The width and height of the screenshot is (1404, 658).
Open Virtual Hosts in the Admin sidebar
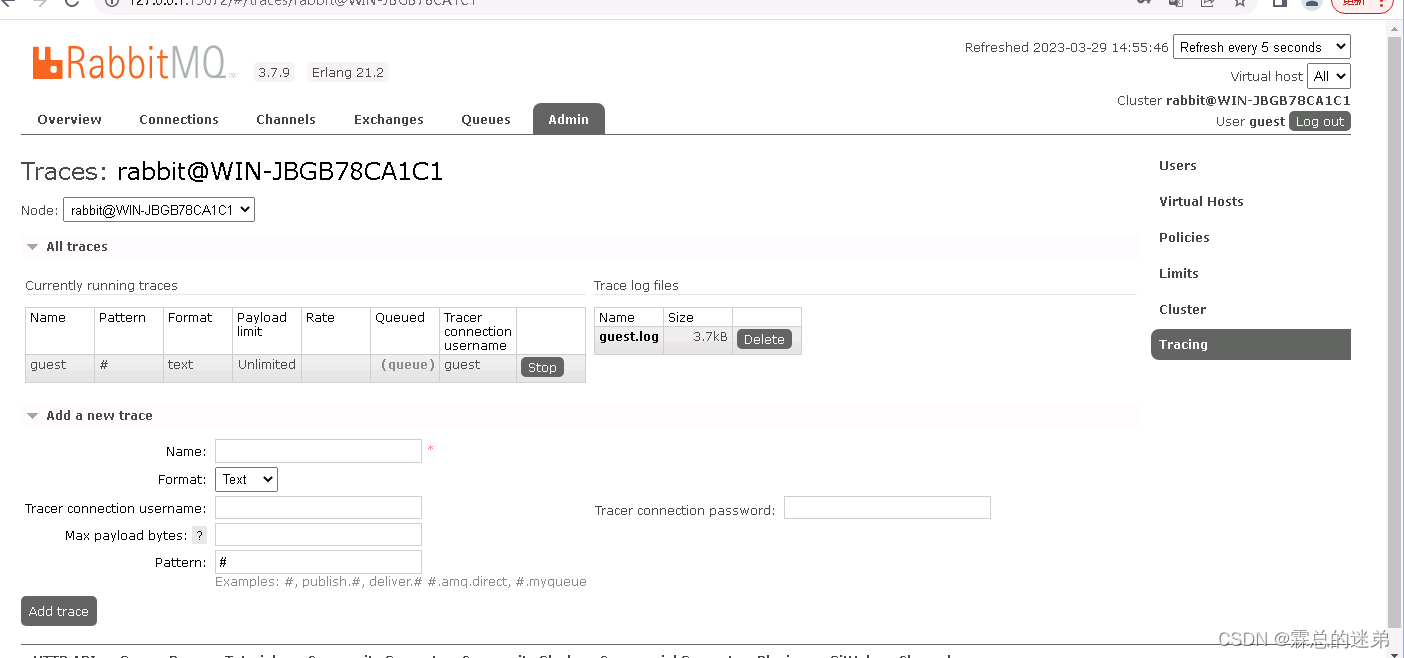tap(1201, 201)
